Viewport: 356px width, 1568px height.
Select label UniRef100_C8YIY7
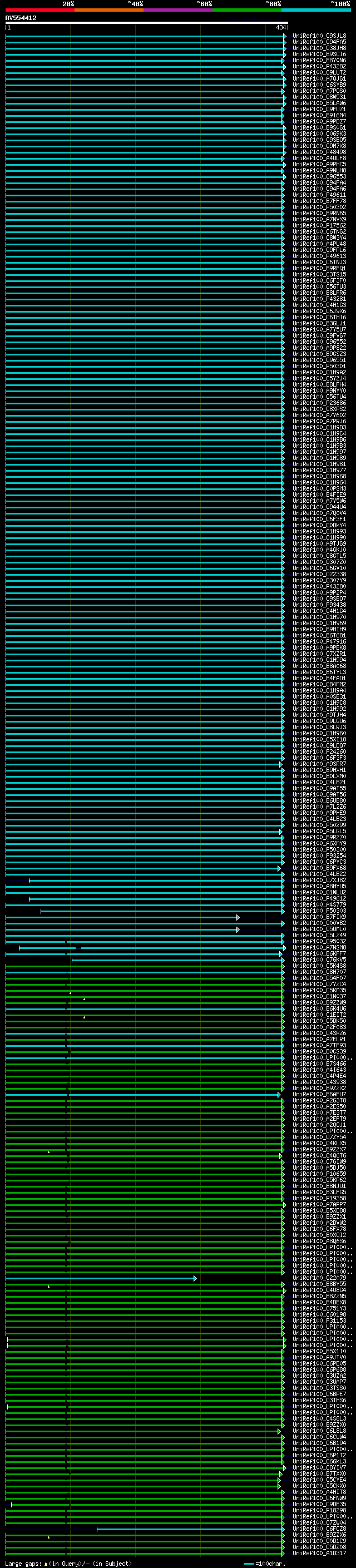319,1467
